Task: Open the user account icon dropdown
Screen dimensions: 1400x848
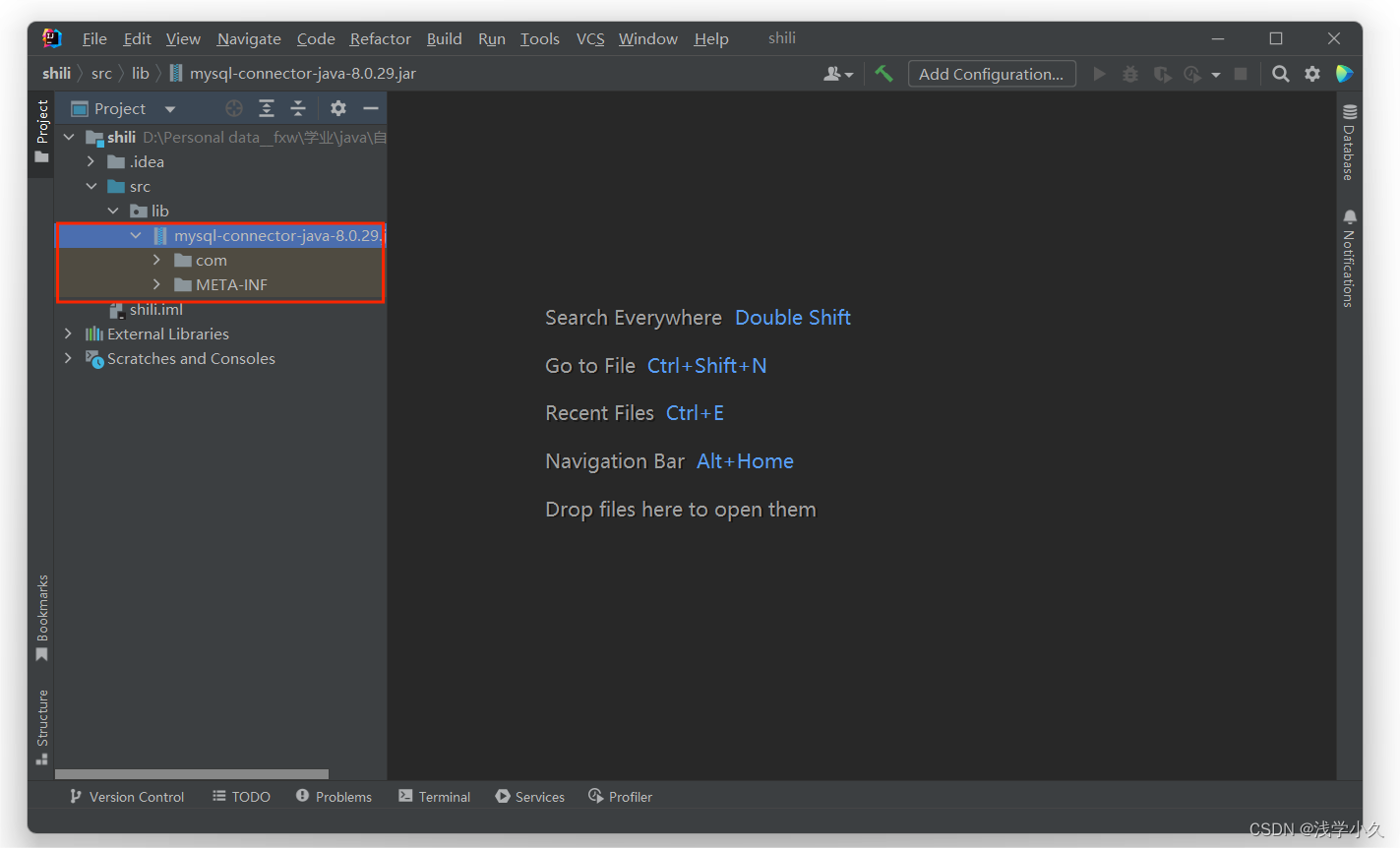Action: 838,74
